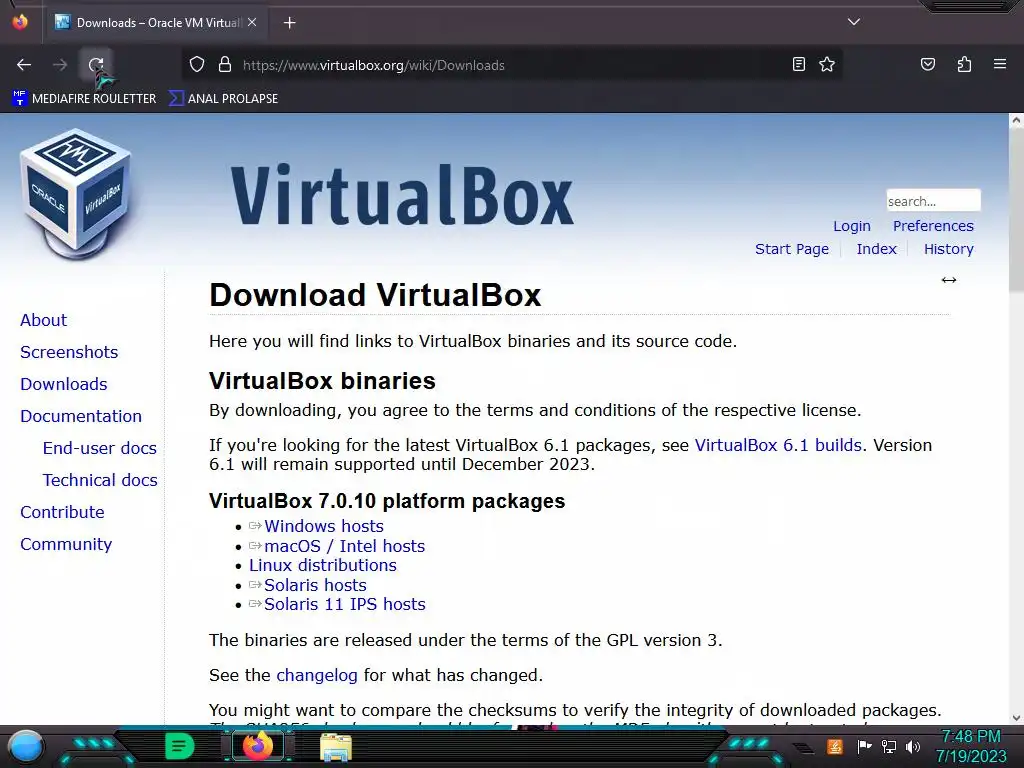Image resolution: width=1024 pixels, height=768 pixels.
Task: Click the VirtualBox cube logo
Action: click(x=77, y=194)
